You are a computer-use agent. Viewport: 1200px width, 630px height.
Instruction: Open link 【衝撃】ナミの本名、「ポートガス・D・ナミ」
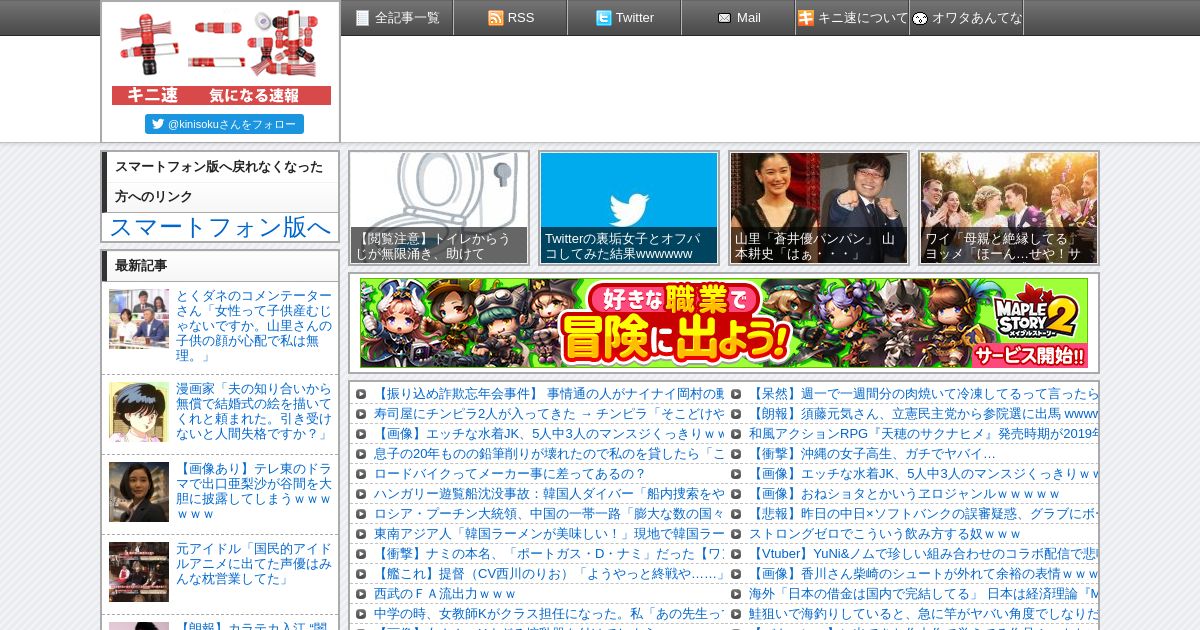click(x=549, y=554)
